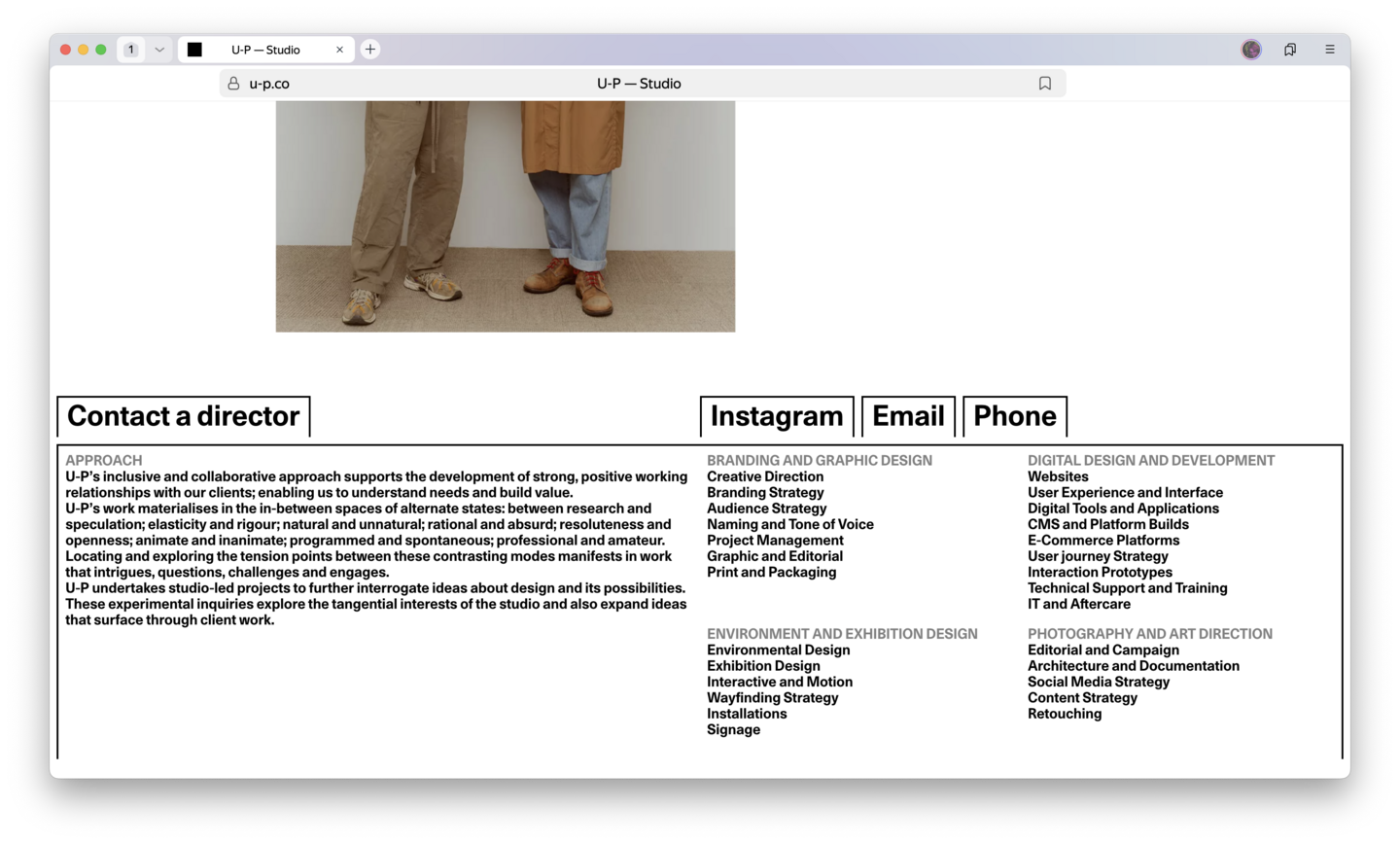Image resolution: width=1400 pixels, height=844 pixels.
Task: Click the studio photo of two people
Action: (x=506, y=216)
